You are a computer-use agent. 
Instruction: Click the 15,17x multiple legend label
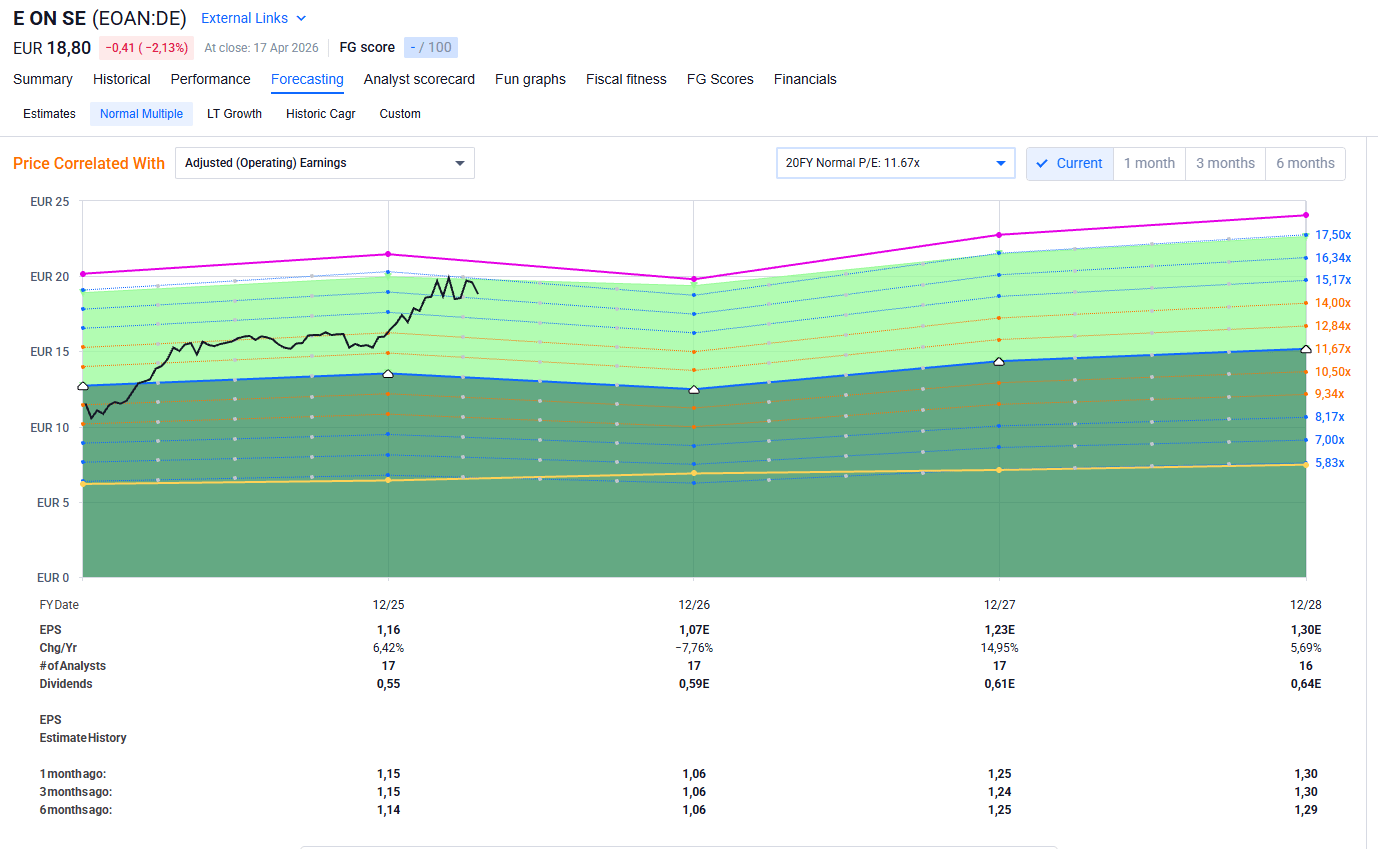(1333, 280)
